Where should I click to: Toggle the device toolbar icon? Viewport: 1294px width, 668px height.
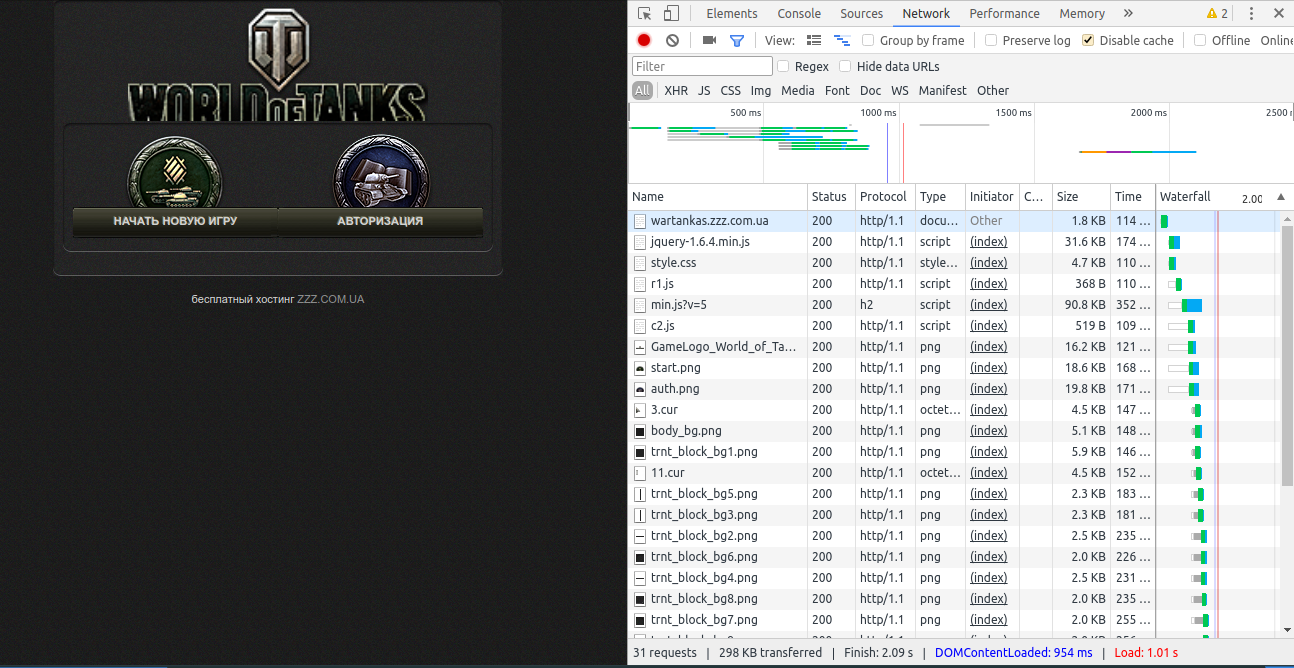pos(671,13)
